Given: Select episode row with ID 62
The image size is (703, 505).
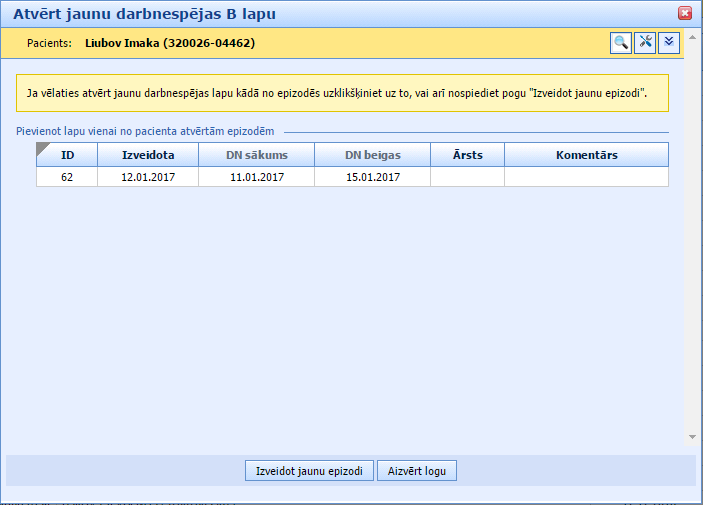Looking at the screenshot, I should tap(67, 177).
